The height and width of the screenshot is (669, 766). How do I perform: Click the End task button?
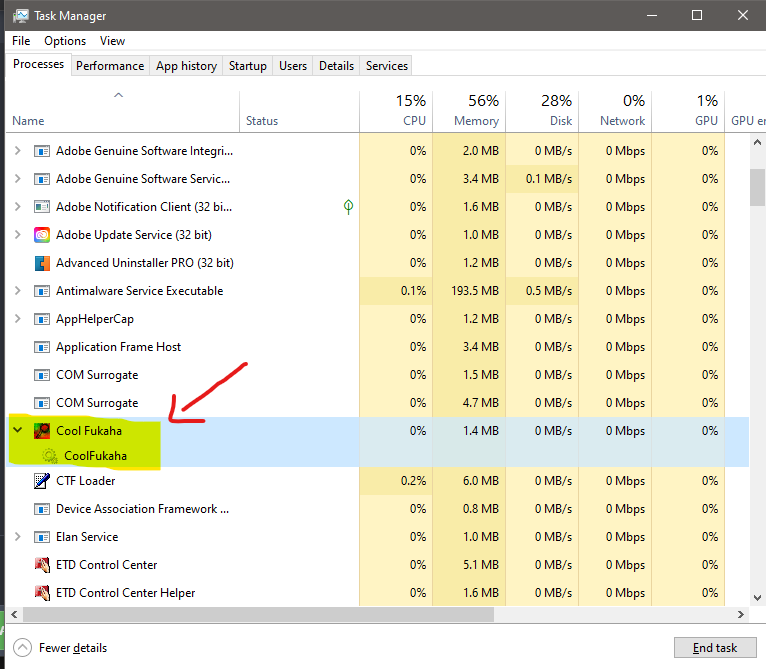coord(715,648)
